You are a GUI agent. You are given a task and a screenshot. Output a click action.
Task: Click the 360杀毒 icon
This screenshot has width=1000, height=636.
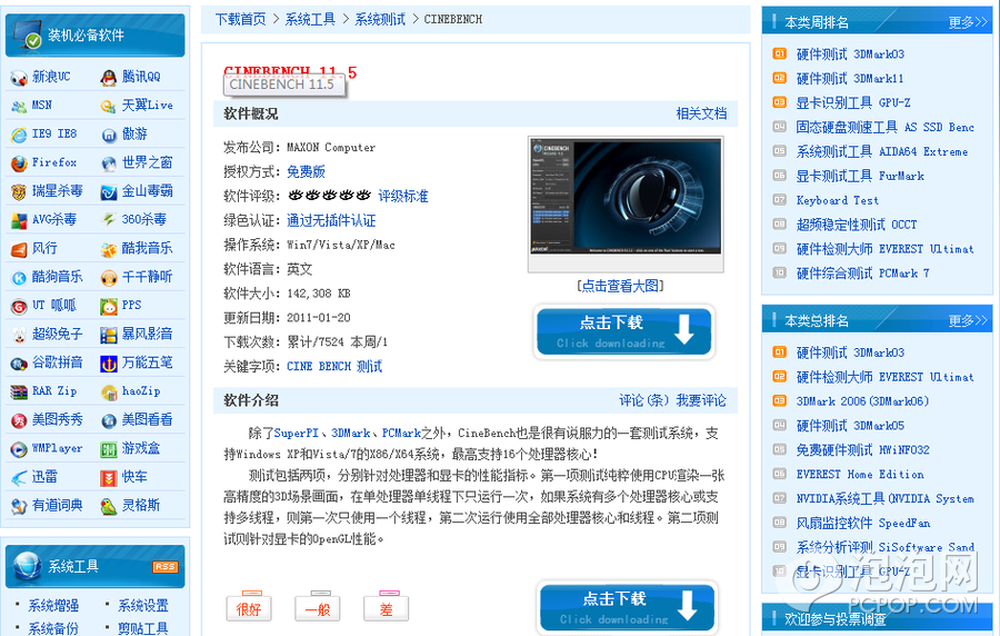coord(109,221)
